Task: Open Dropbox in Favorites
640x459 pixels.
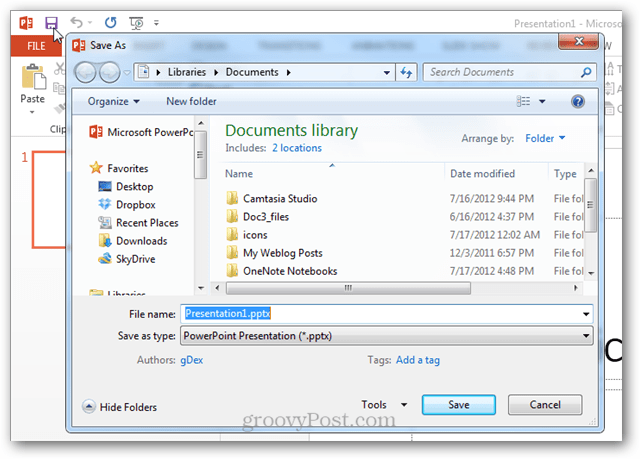Action: pos(127,204)
